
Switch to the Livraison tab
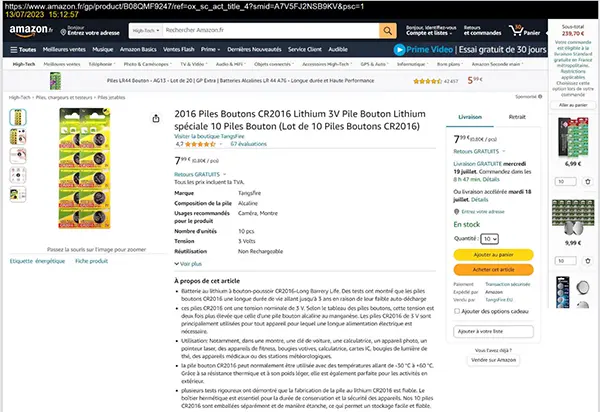[470, 117]
